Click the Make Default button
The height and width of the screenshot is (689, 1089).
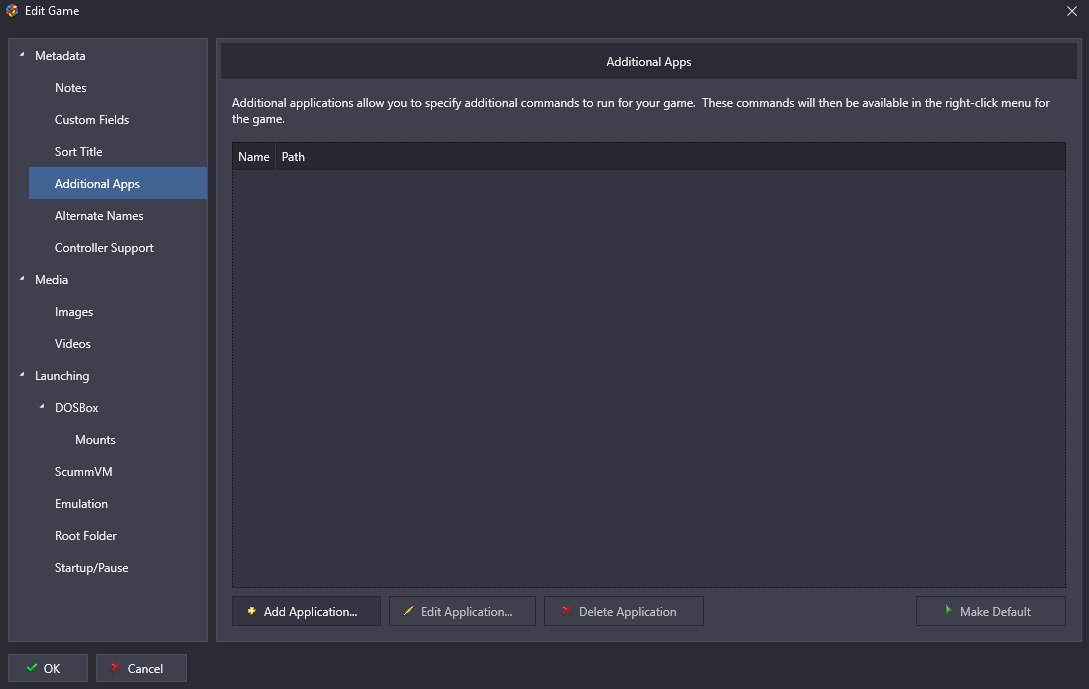tap(990, 611)
